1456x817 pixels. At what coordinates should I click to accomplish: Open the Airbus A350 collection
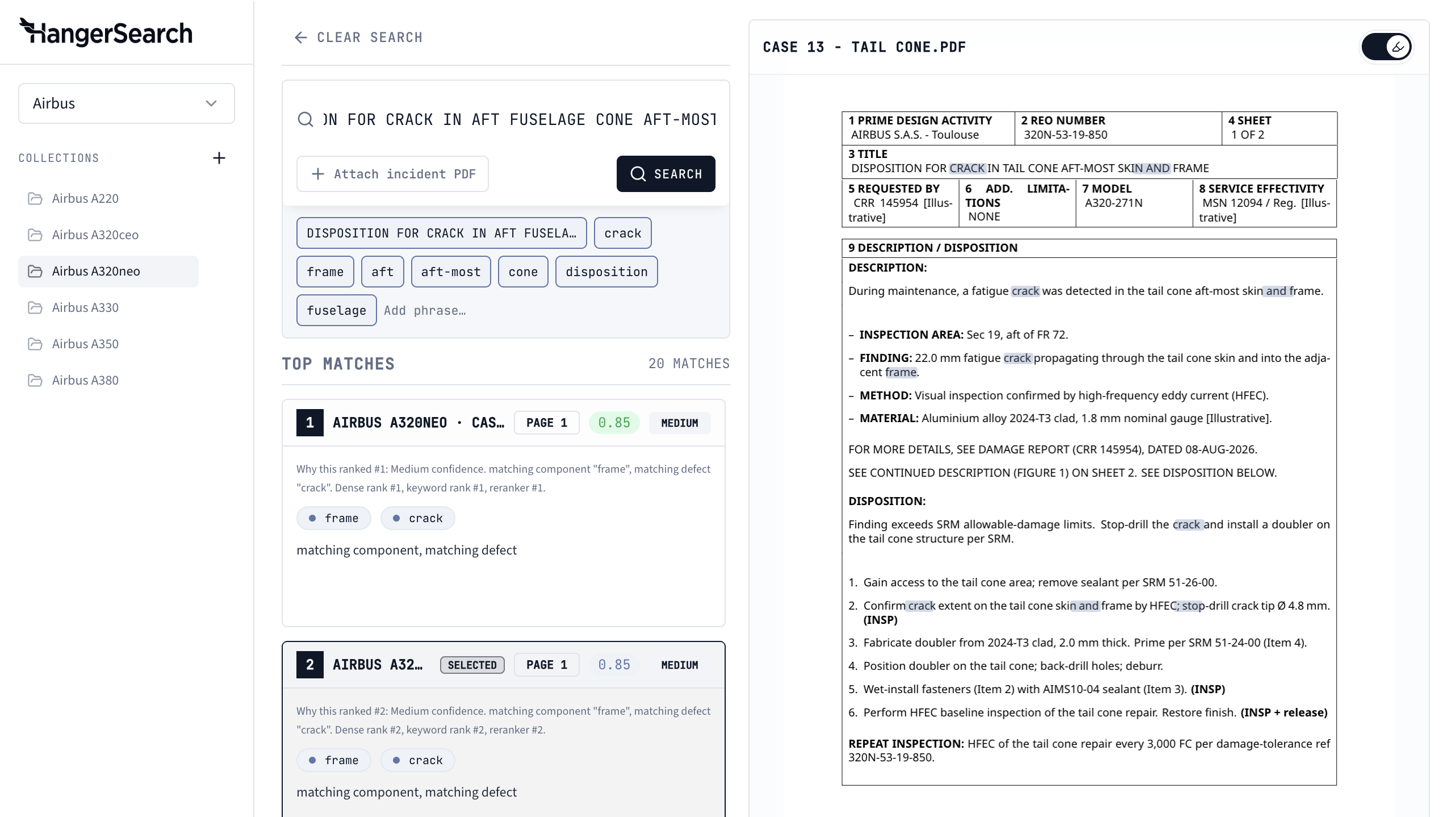108,344
